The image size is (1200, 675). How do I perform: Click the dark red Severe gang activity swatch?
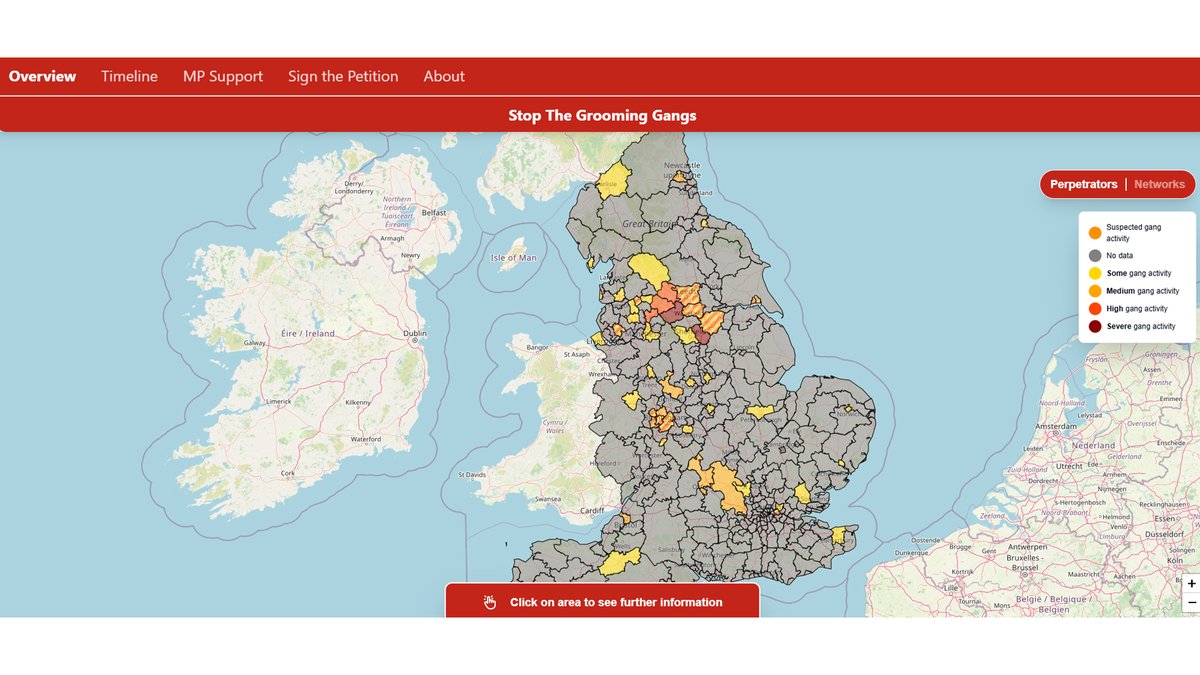[x=1094, y=326]
